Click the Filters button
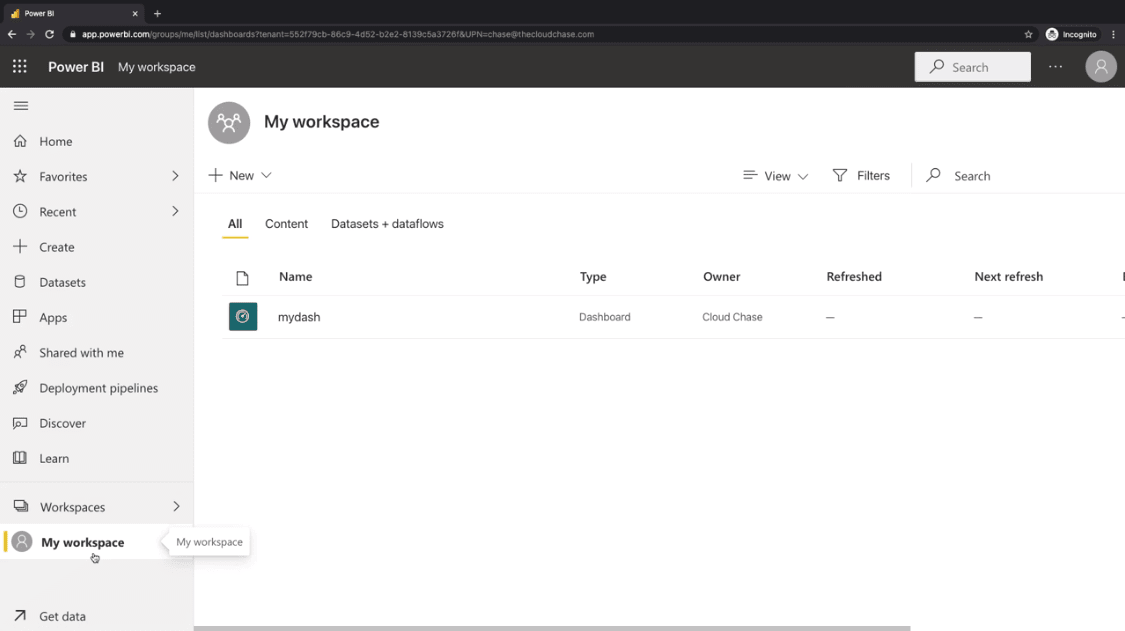The image size is (1125, 631). tap(861, 175)
